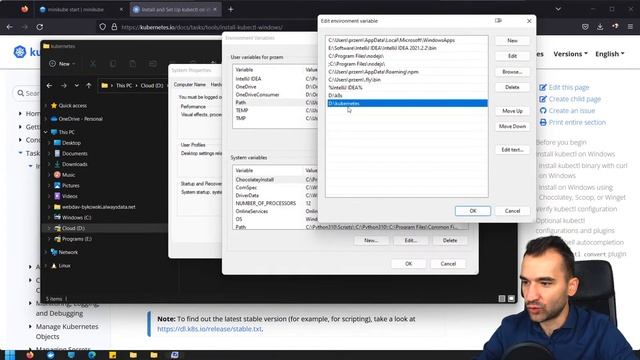Viewport: 640px width, 360px height.
Task: Go up one folder in File Explorer
Action: click(89, 85)
